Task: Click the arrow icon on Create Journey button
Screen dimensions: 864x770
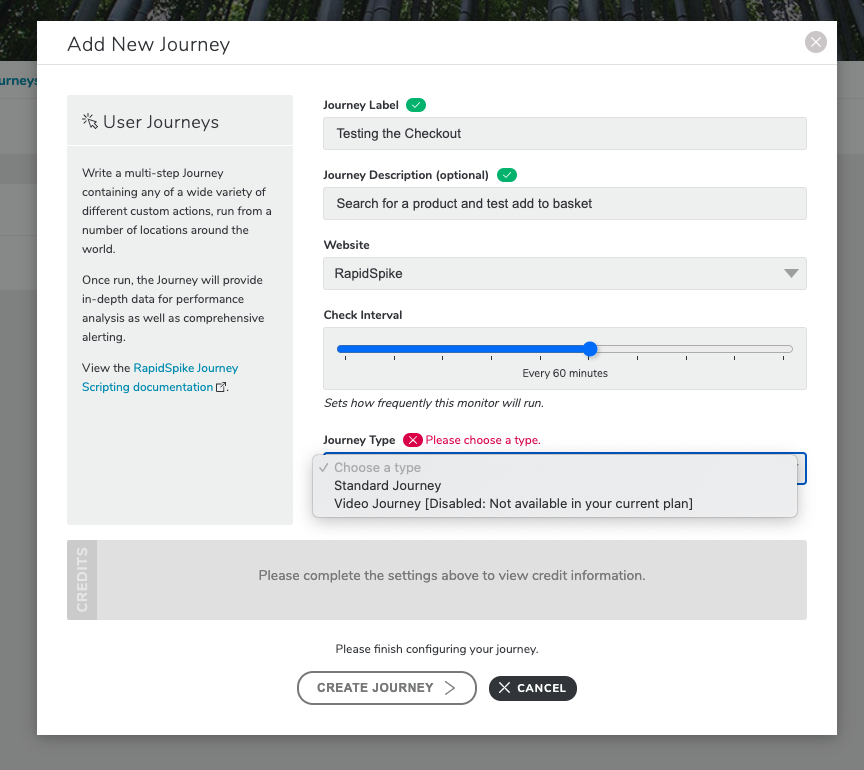Action: (450, 688)
